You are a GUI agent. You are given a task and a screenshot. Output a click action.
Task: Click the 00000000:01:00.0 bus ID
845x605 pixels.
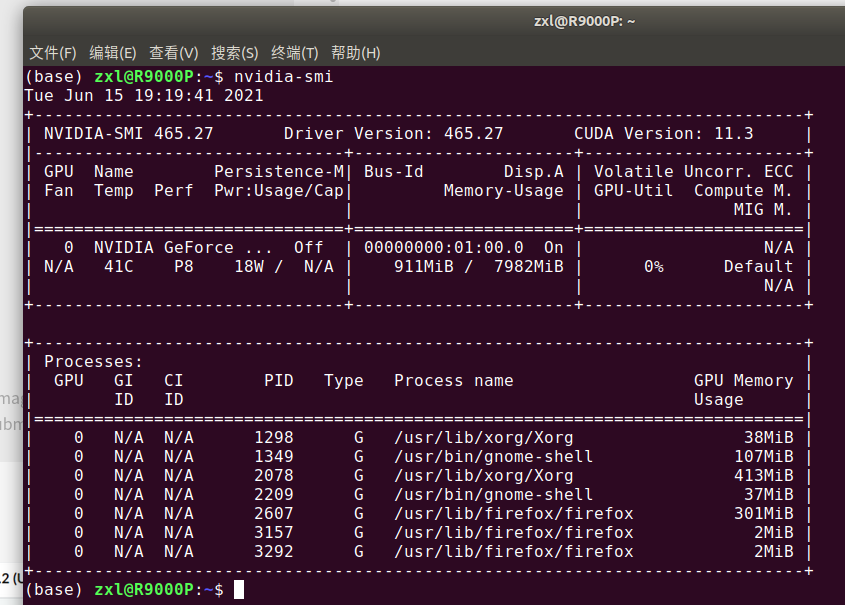[444, 247]
